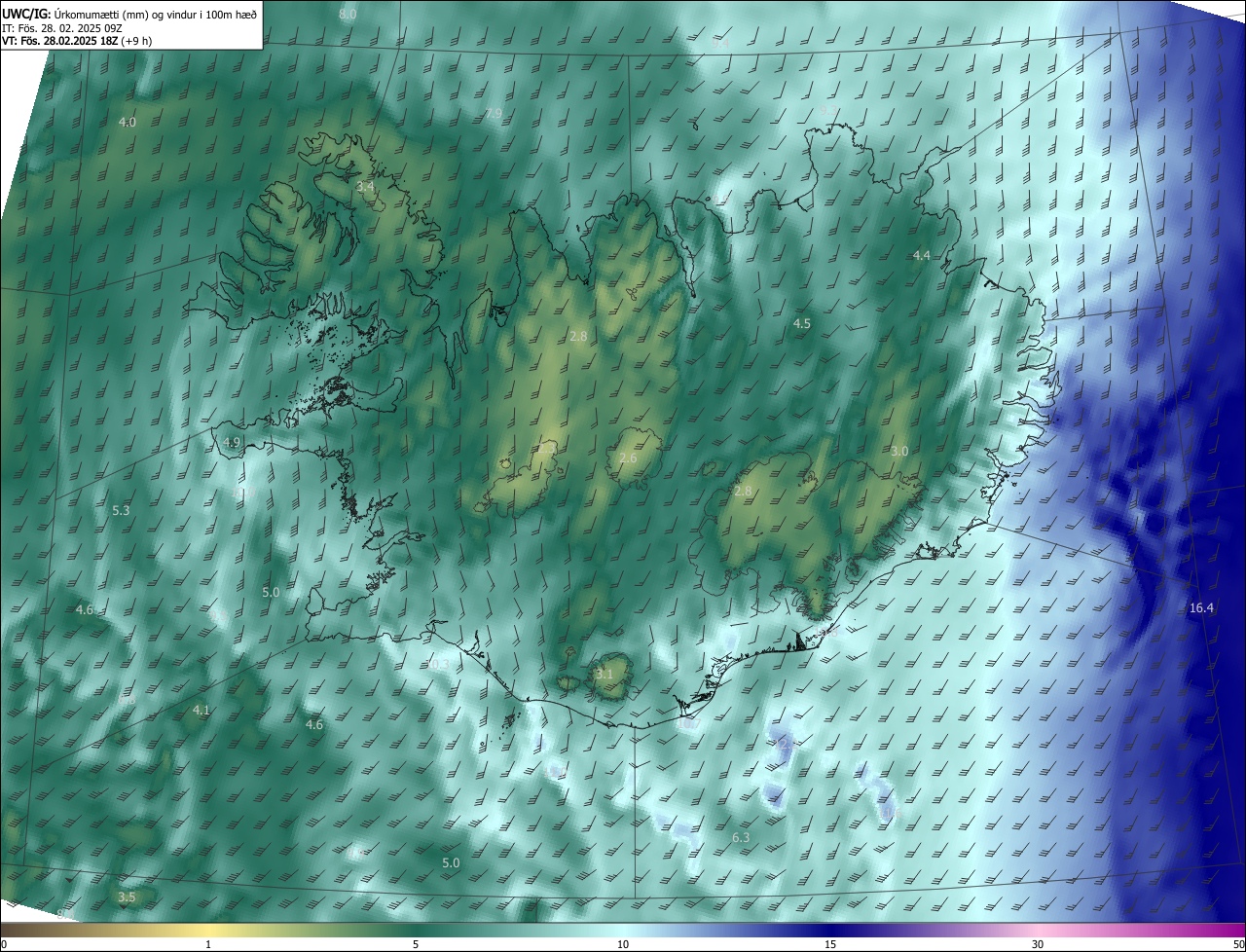Screen dimensions: 1246x952
Task: Click the 'VT: Fös. 28.02.2025 18Z (+9 h)' line
Action: point(76,41)
